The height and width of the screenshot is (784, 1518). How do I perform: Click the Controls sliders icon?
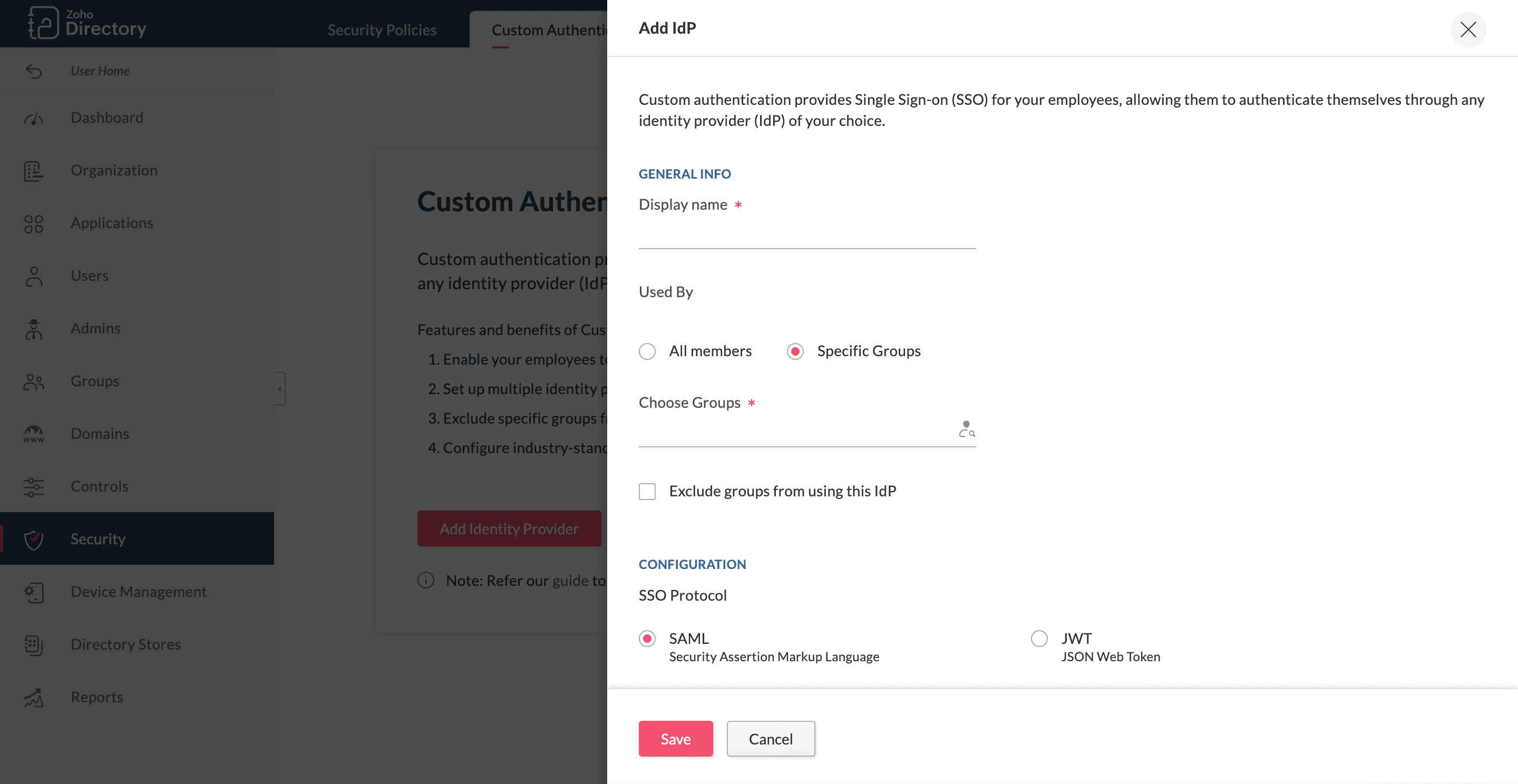tap(34, 487)
